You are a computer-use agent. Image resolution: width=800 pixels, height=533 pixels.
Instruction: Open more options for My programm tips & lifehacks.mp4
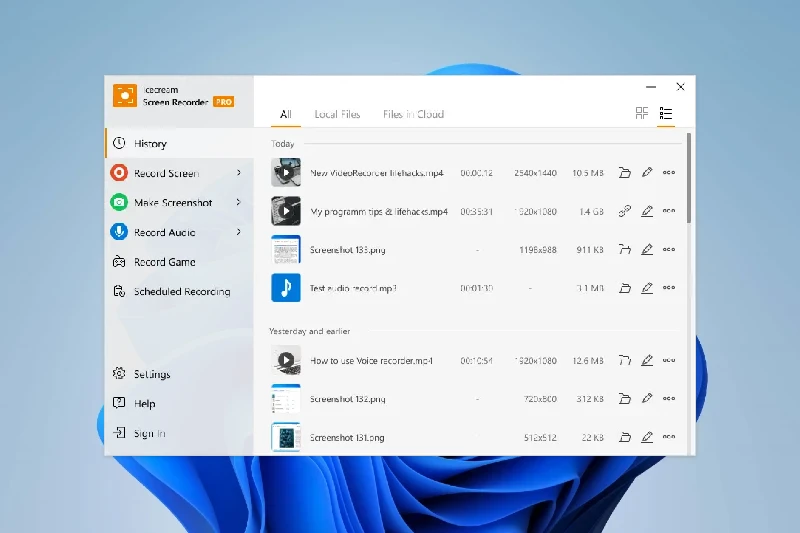[x=669, y=211]
